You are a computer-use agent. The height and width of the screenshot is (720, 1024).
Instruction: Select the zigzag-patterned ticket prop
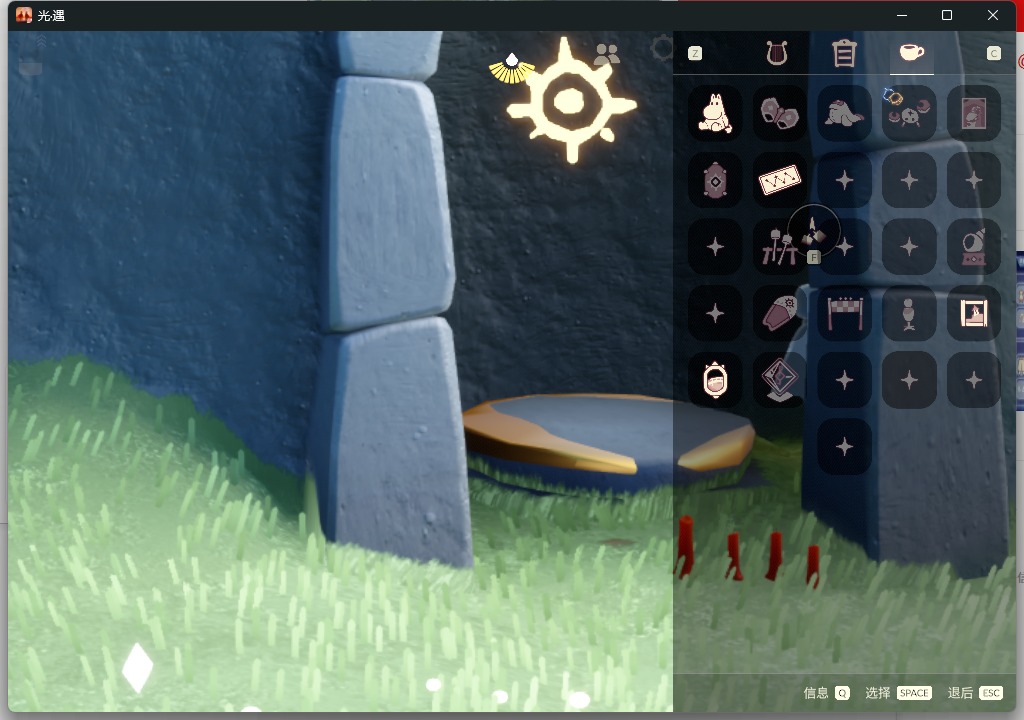click(779, 180)
